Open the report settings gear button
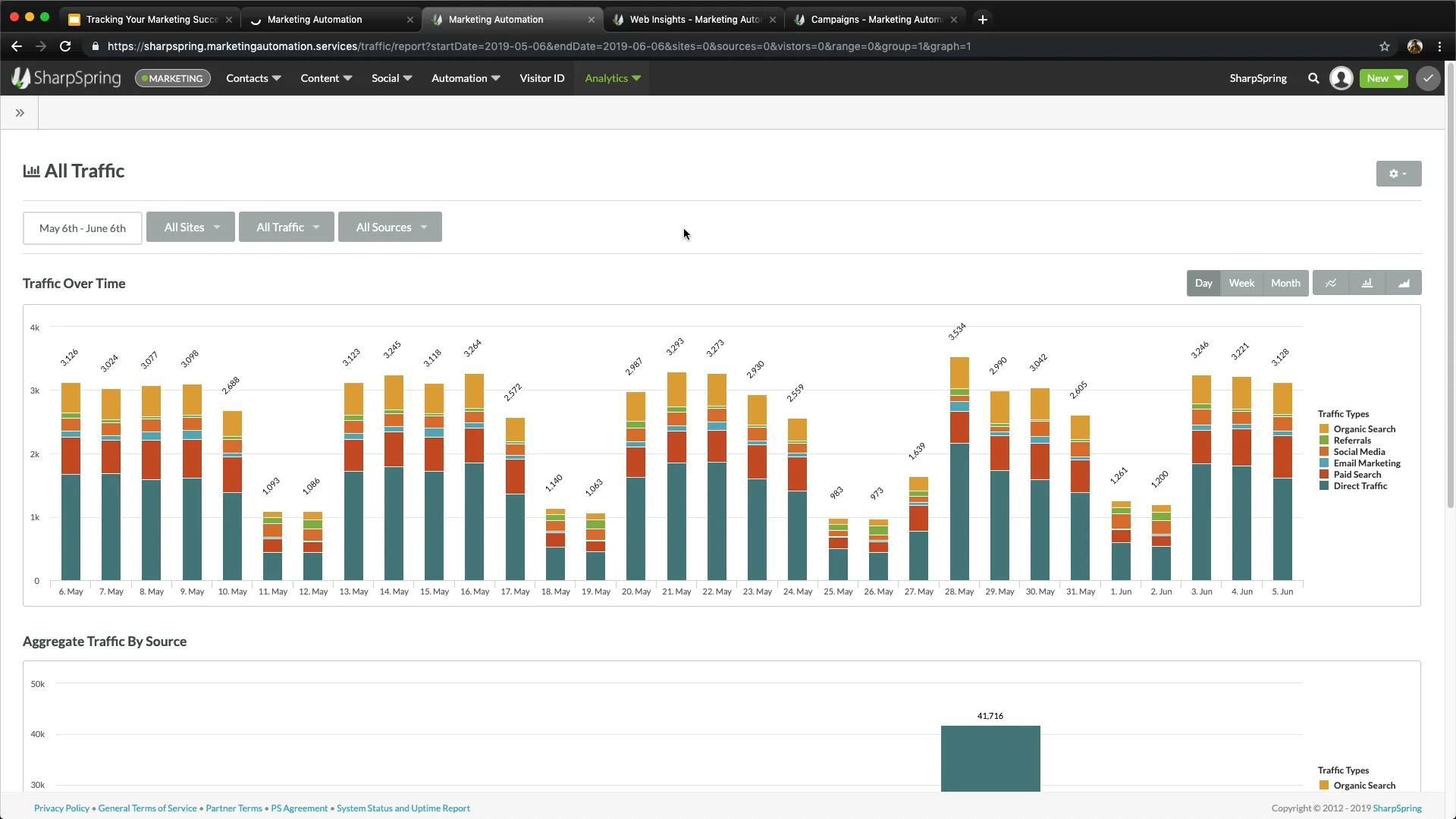 [x=1398, y=174]
